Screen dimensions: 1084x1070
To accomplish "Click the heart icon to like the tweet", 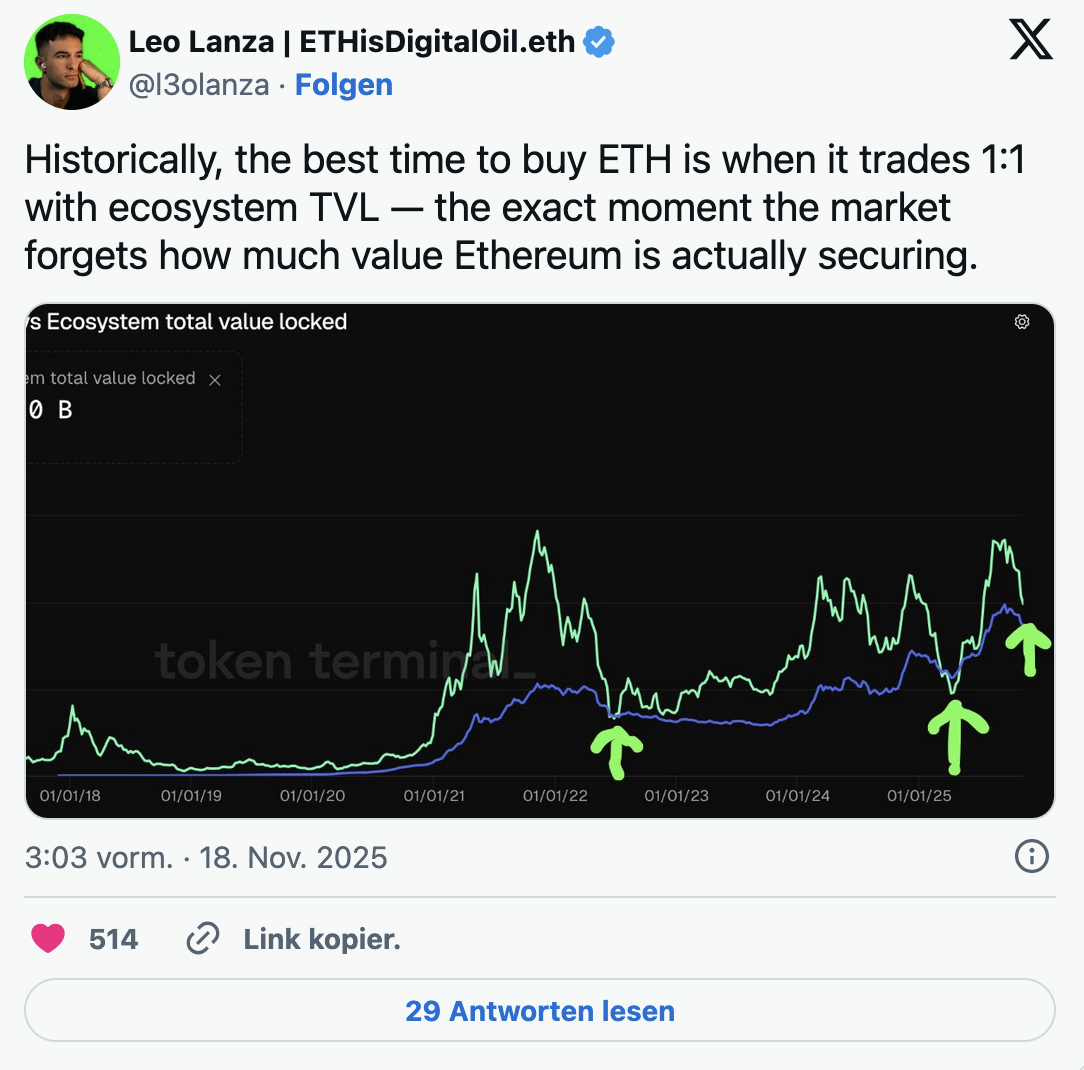I will coord(48,938).
